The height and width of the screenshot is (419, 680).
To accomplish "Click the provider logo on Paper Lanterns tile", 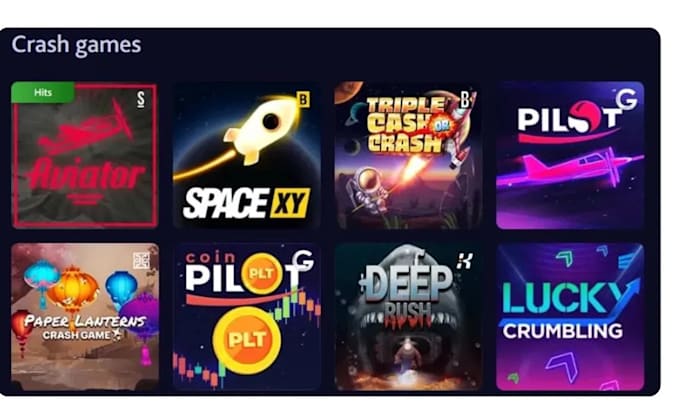I will click(141, 261).
